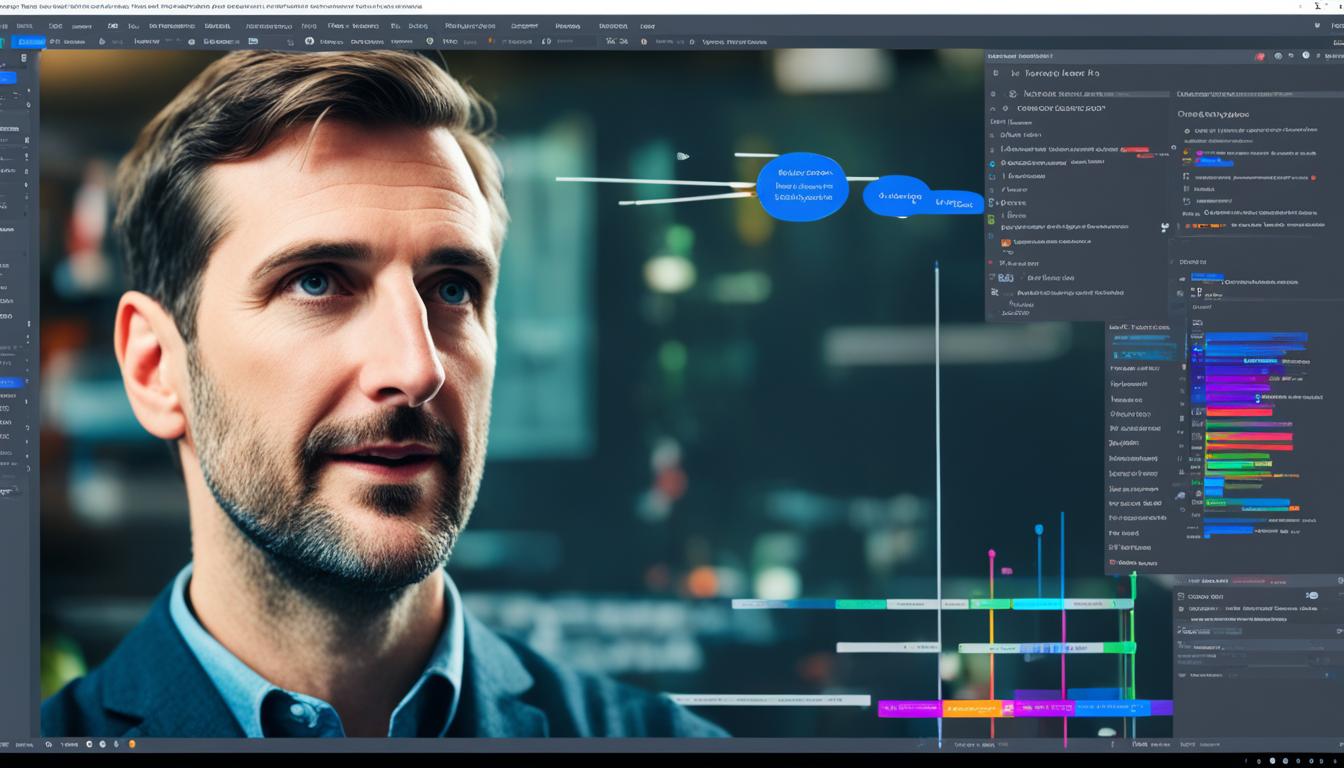Click the wrench icon between the two right panels
Image resolution: width=1344 pixels, height=768 pixels.
tap(1164, 228)
